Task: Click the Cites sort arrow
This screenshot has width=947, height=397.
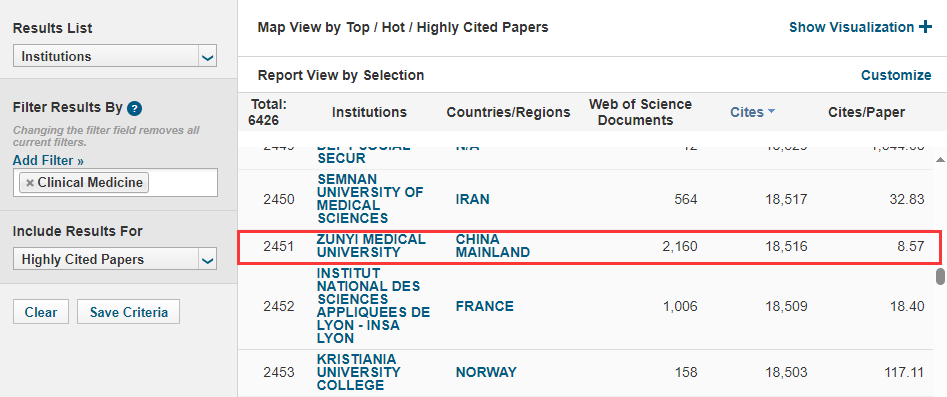Action: pyautogui.click(x=771, y=112)
